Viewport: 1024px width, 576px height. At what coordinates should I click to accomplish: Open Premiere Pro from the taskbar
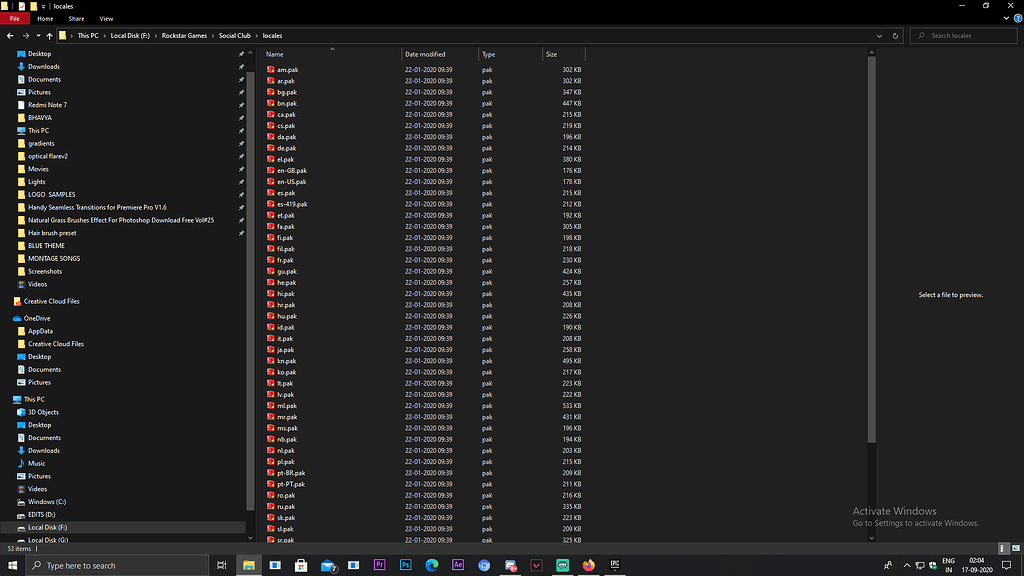click(x=380, y=564)
